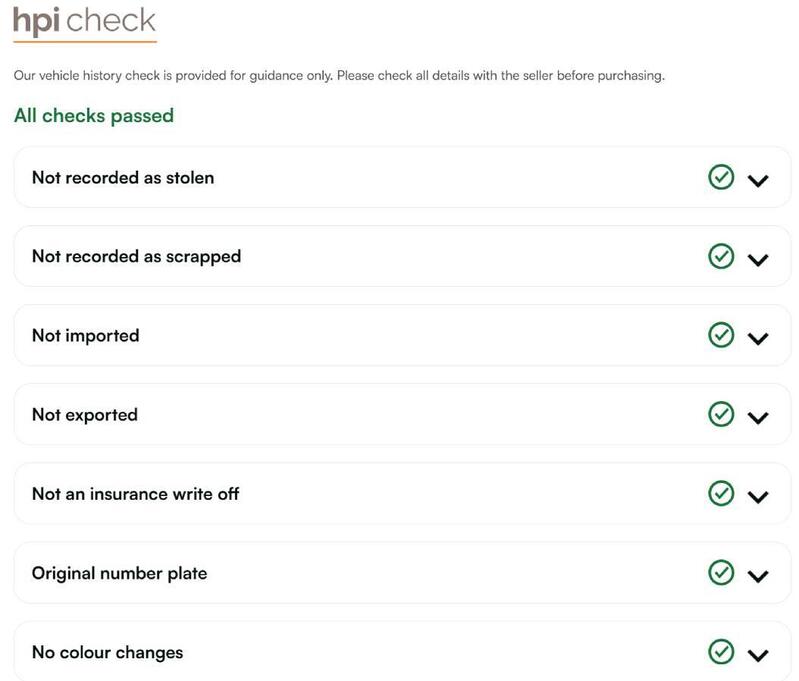Open the Original number plate row label

point(119,573)
